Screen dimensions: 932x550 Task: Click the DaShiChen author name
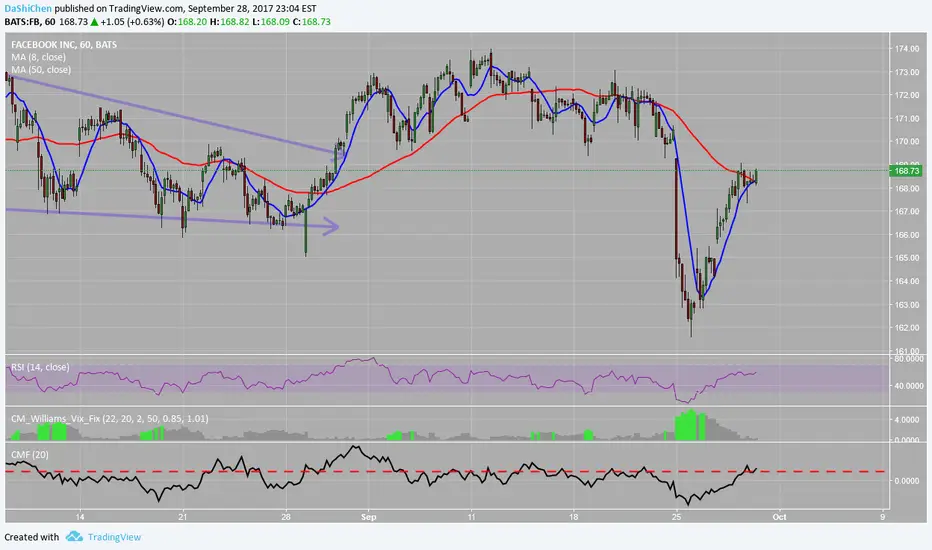click(28, 9)
